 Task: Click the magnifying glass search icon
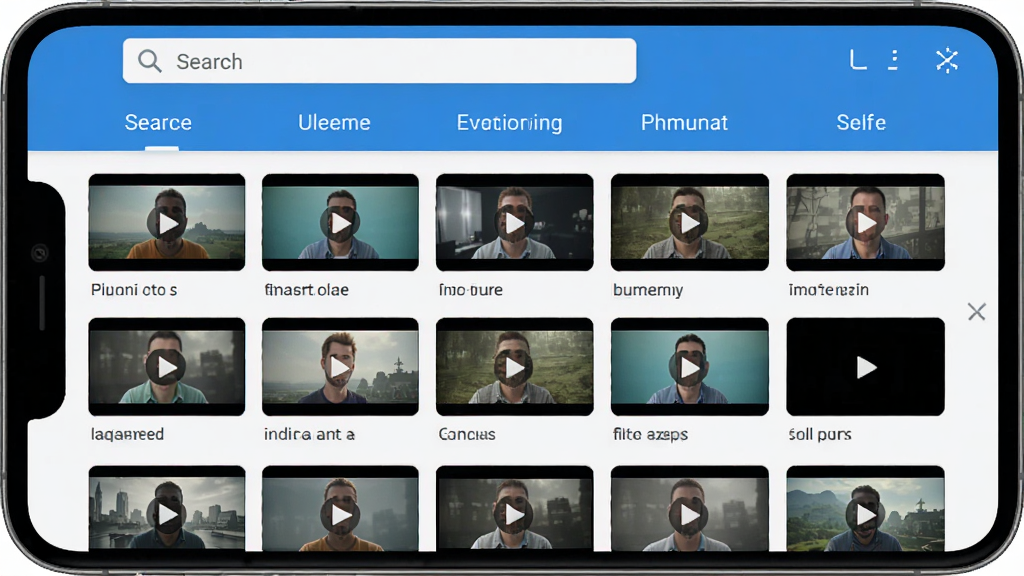(150, 61)
